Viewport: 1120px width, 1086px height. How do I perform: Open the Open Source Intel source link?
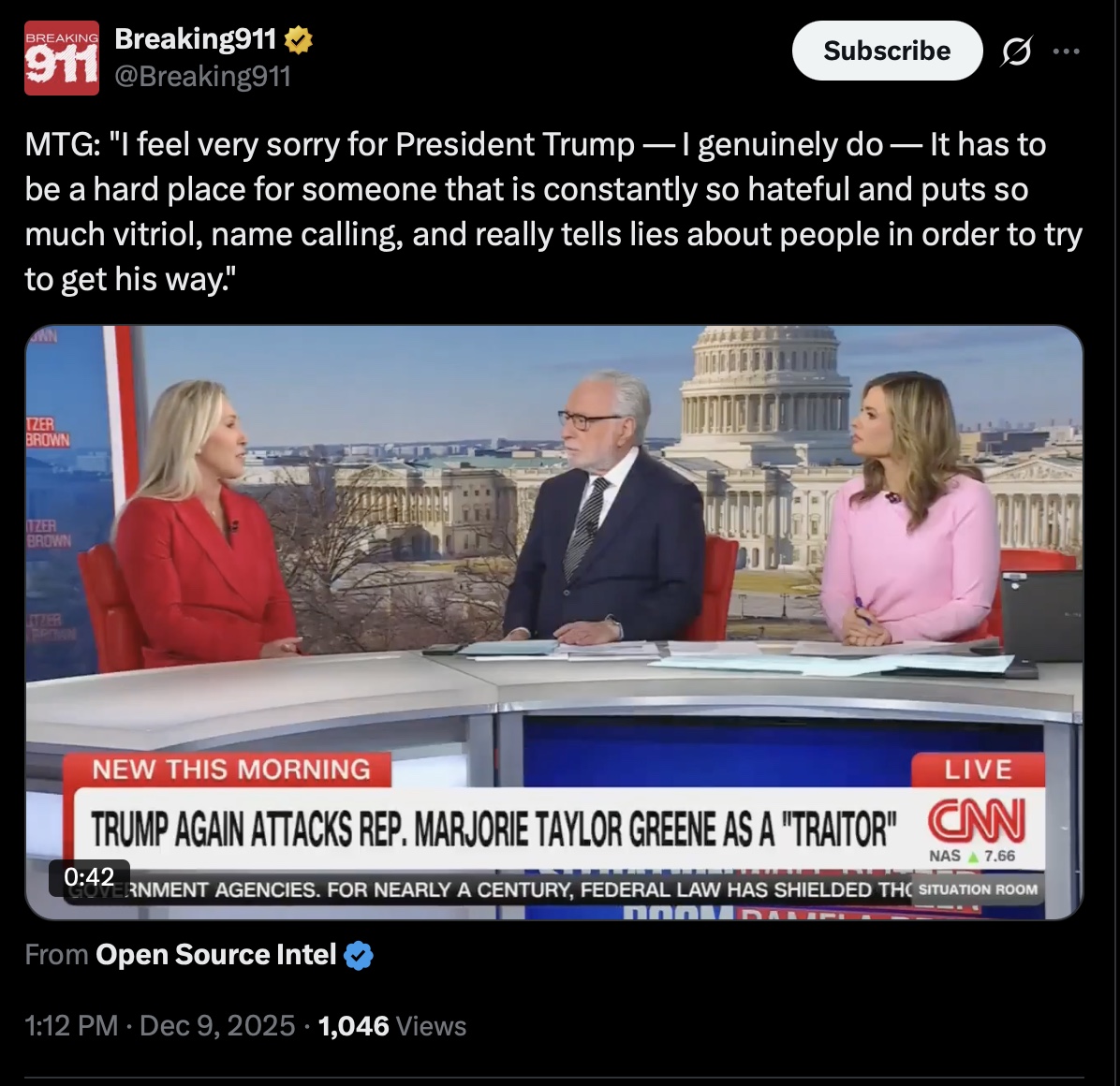click(x=215, y=955)
